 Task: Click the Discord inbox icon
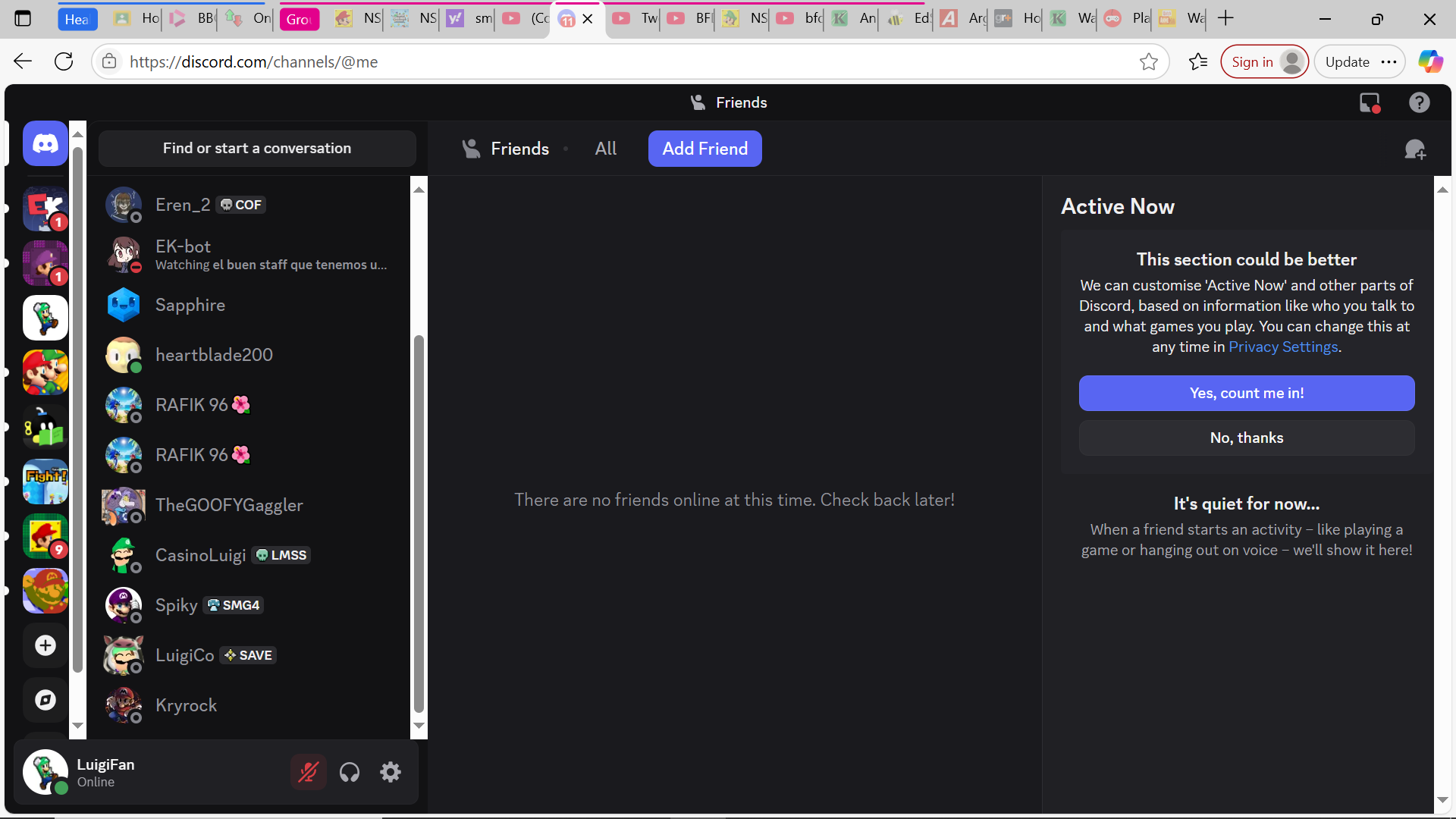coord(1369,102)
